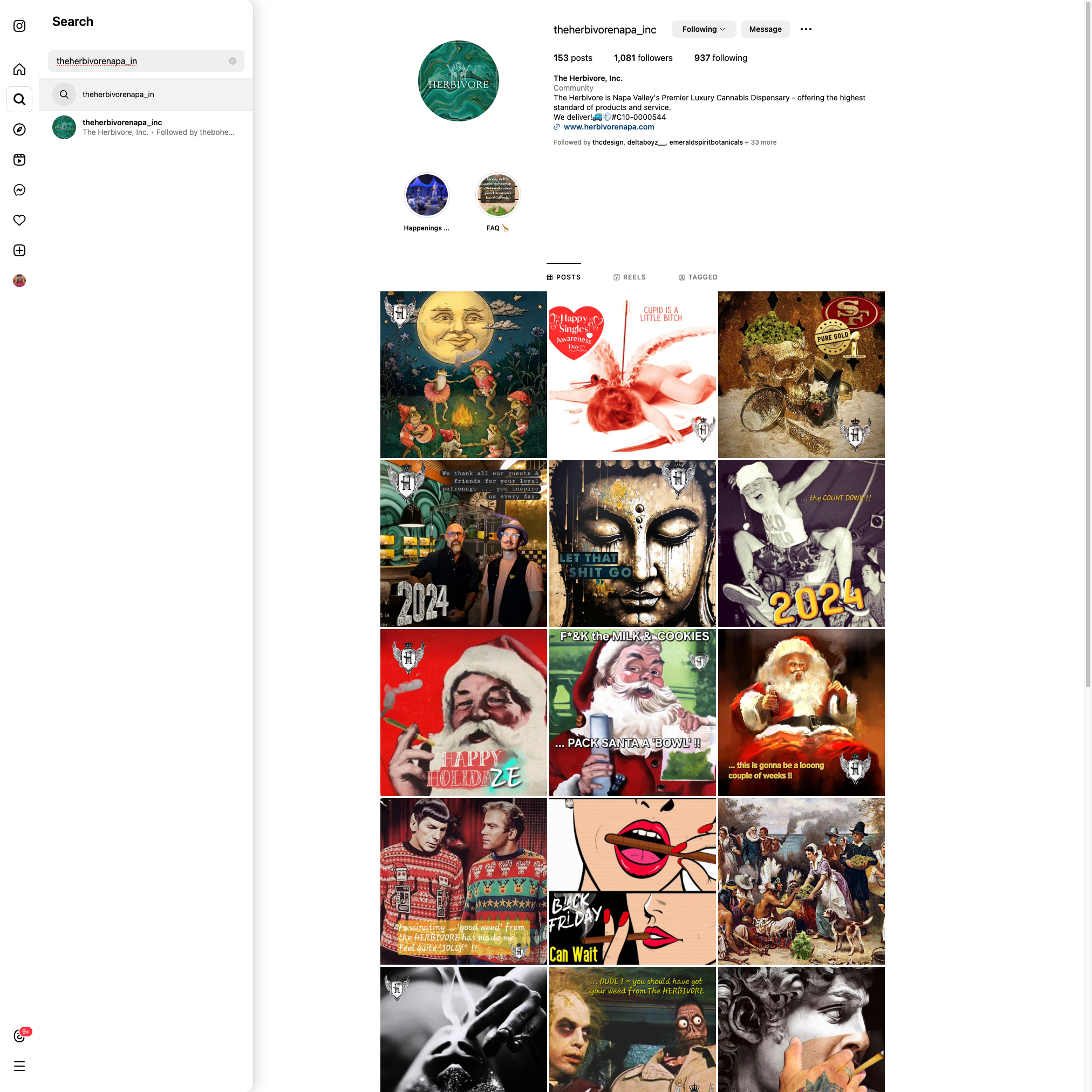Click the Explore compass icon
The image size is (1092, 1092).
tap(19, 129)
